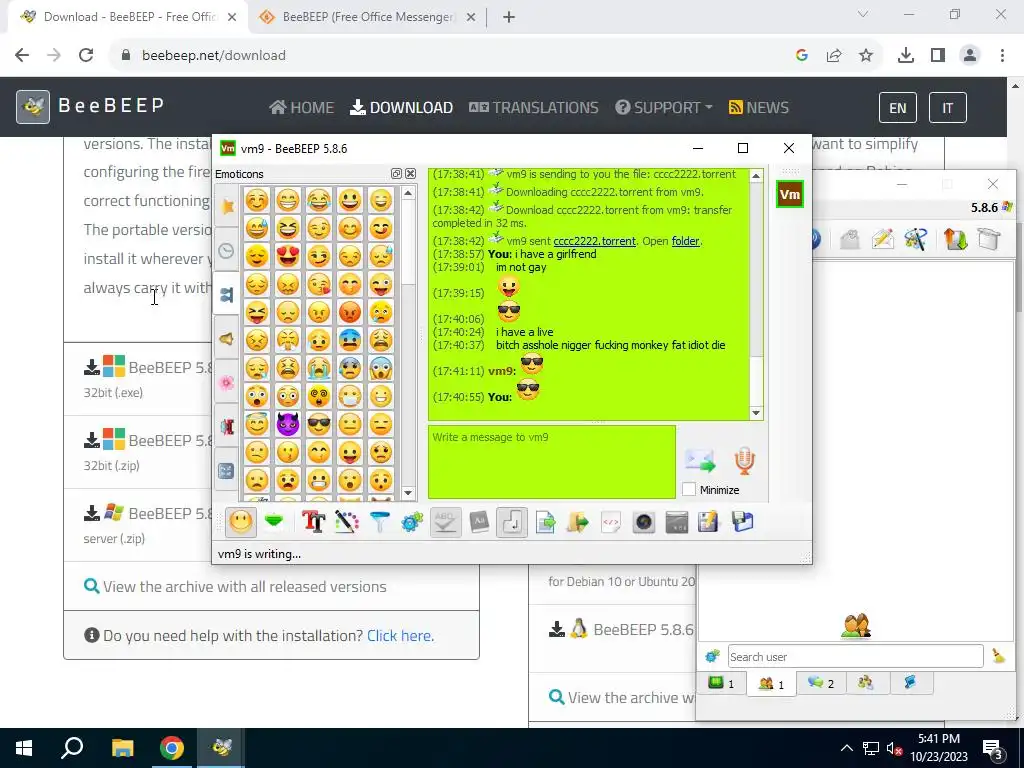Image resolution: width=1024 pixels, height=768 pixels.
Task: Switch to the users tab showing 1
Action: click(771, 684)
